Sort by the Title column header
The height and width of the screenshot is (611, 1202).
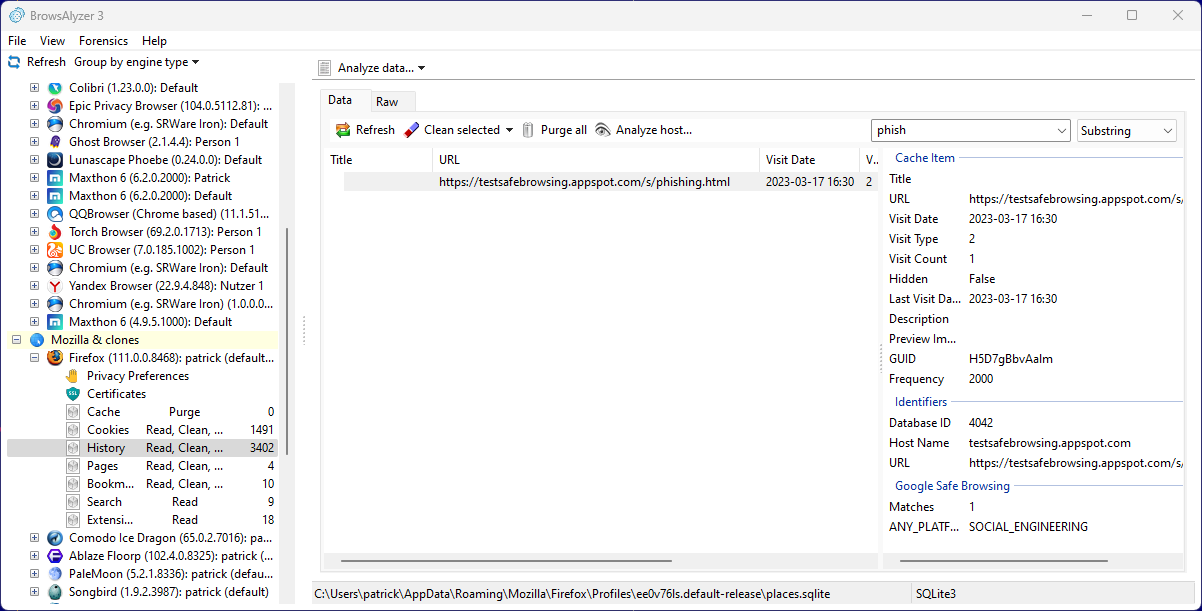click(377, 160)
